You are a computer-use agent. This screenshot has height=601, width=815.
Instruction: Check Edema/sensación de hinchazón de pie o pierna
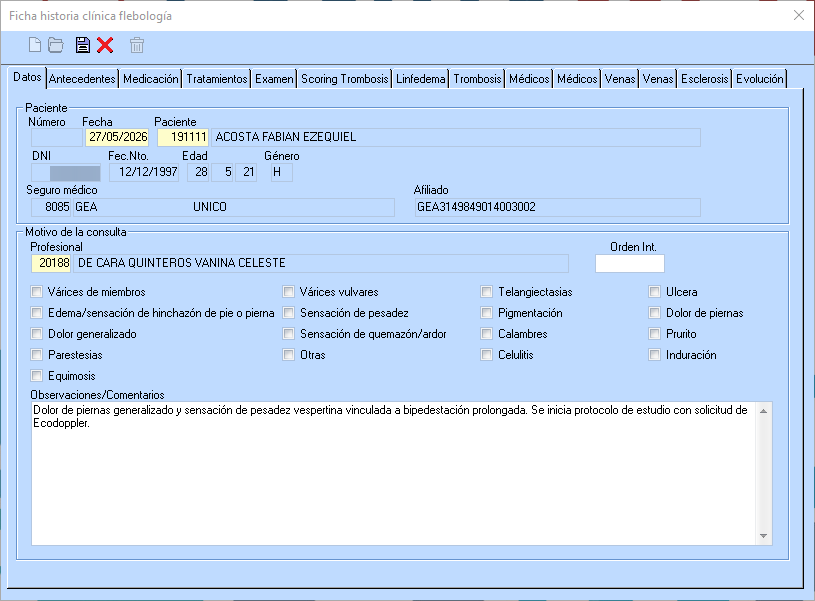coord(36,313)
